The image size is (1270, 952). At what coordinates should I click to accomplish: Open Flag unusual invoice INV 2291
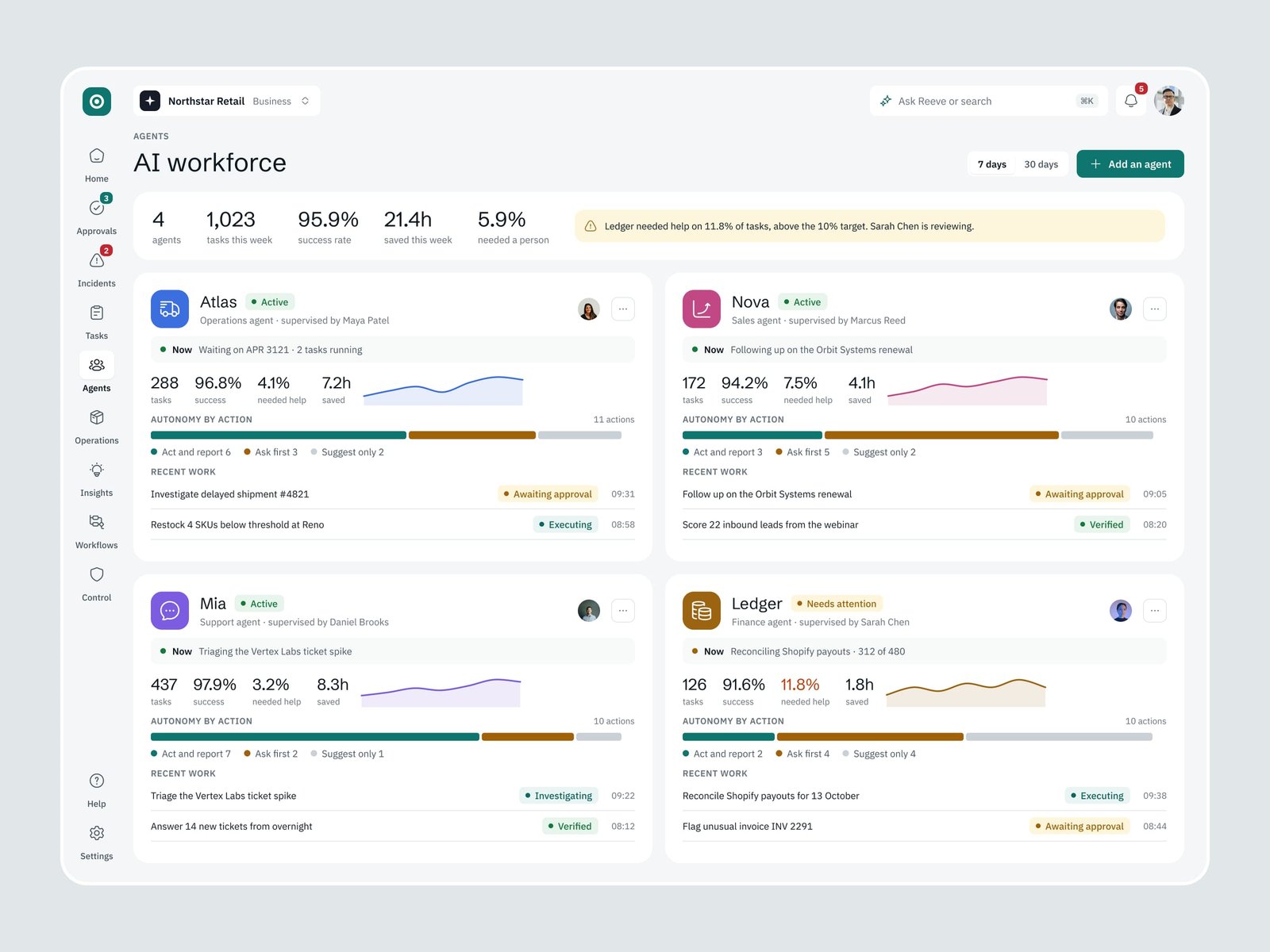[x=925, y=827]
